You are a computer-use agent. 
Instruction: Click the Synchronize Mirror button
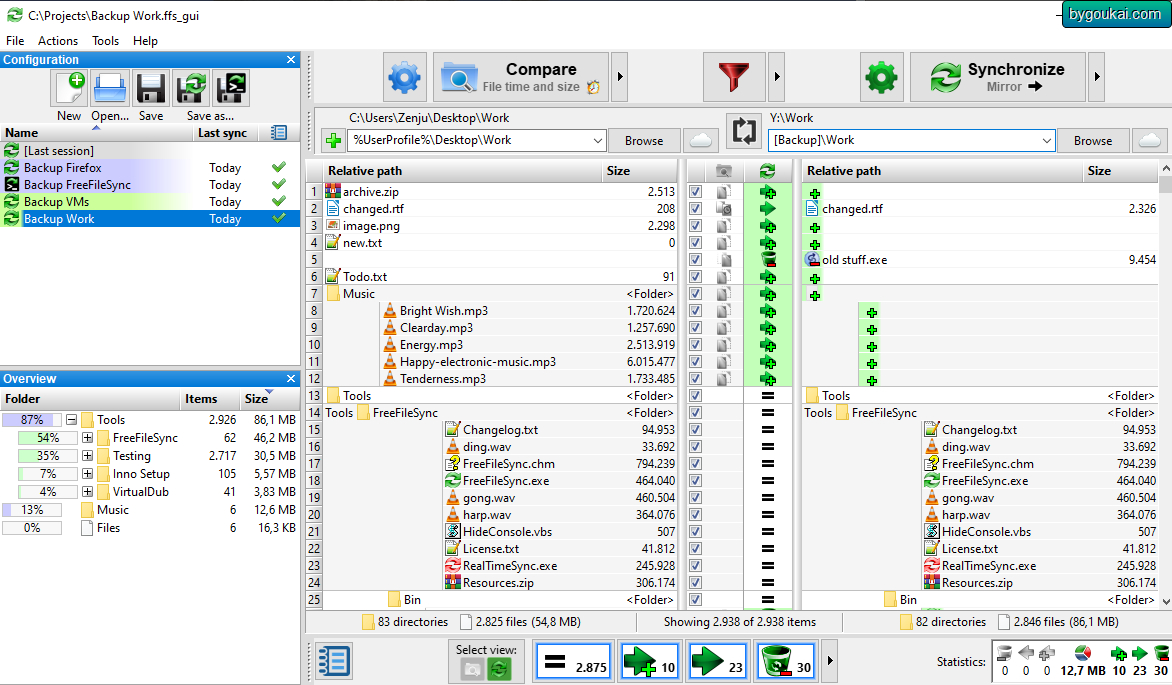998,76
